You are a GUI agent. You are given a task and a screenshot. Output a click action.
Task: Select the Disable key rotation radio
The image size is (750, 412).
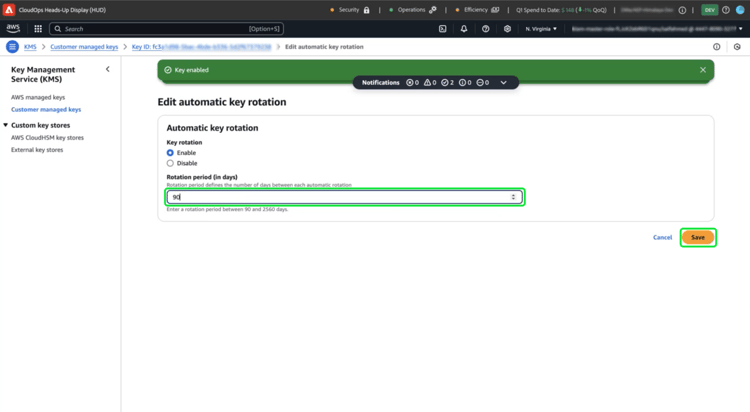click(170, 163)
